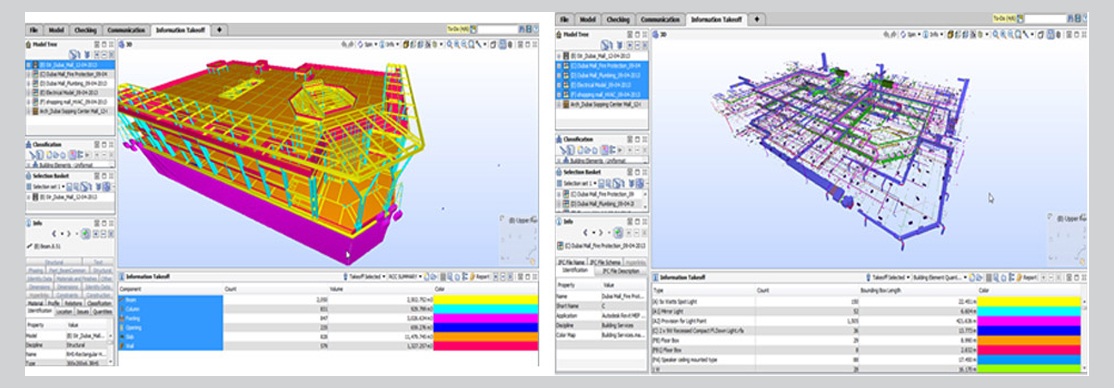Switch to the Quantities tab in Info panel

[103, 311]
